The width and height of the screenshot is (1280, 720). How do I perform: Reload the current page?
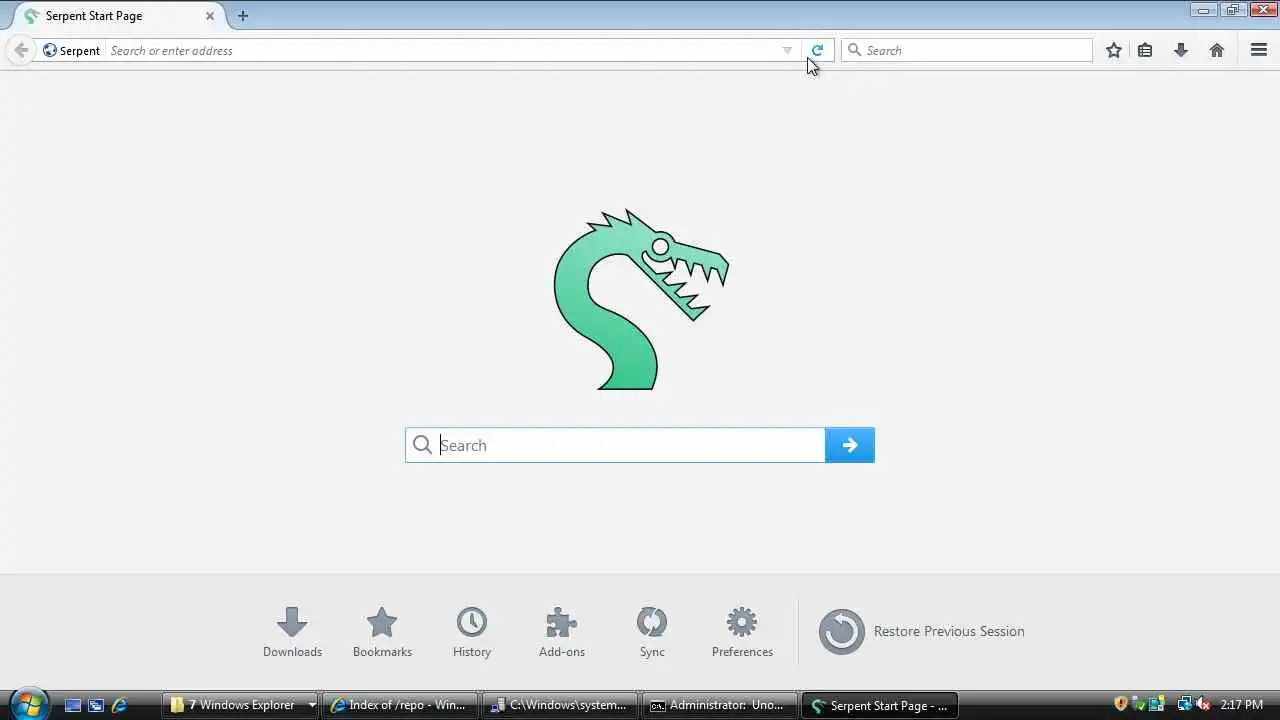(817, 50)
